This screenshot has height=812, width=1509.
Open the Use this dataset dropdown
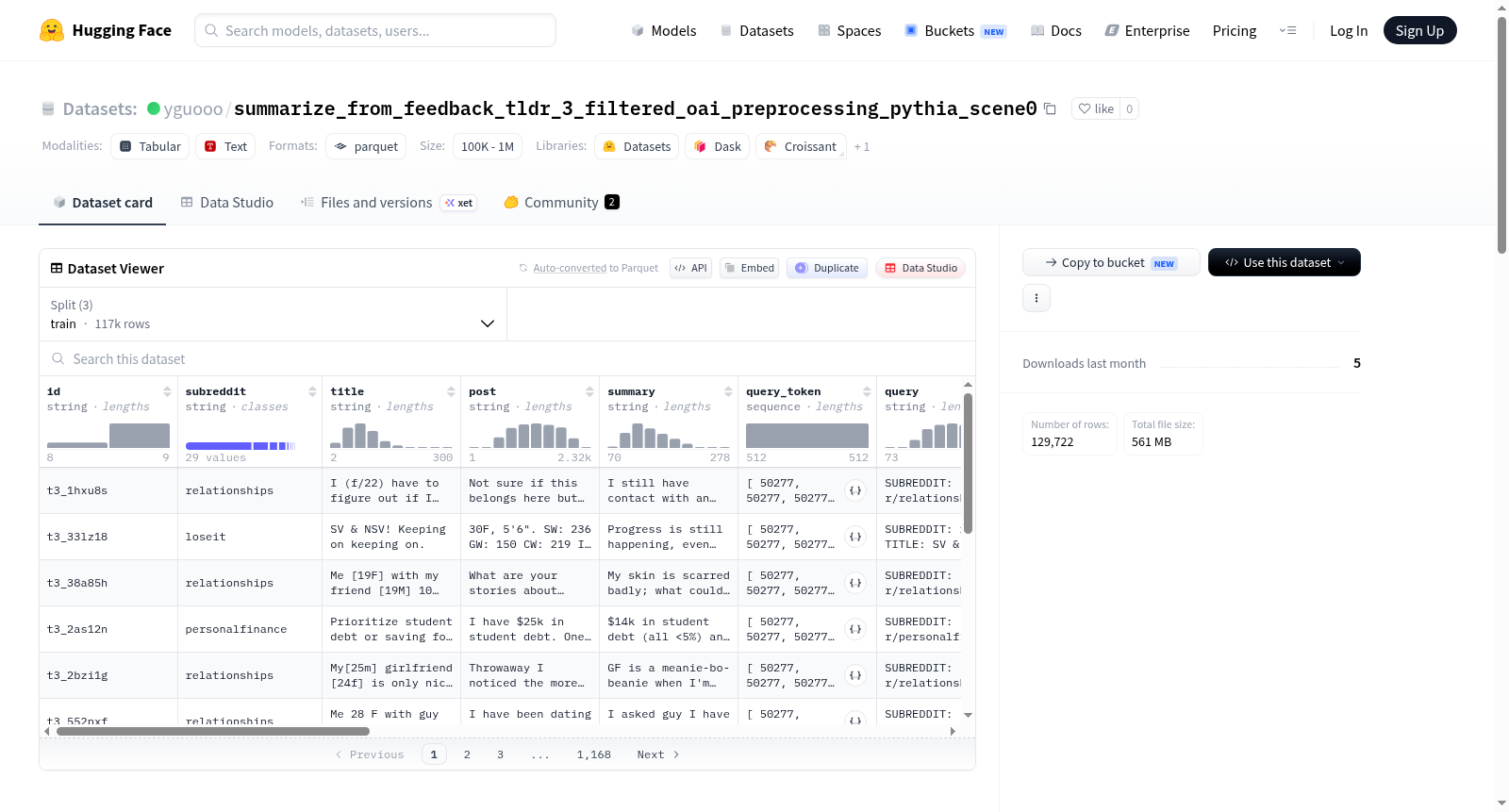click(x=1285, y=262)
